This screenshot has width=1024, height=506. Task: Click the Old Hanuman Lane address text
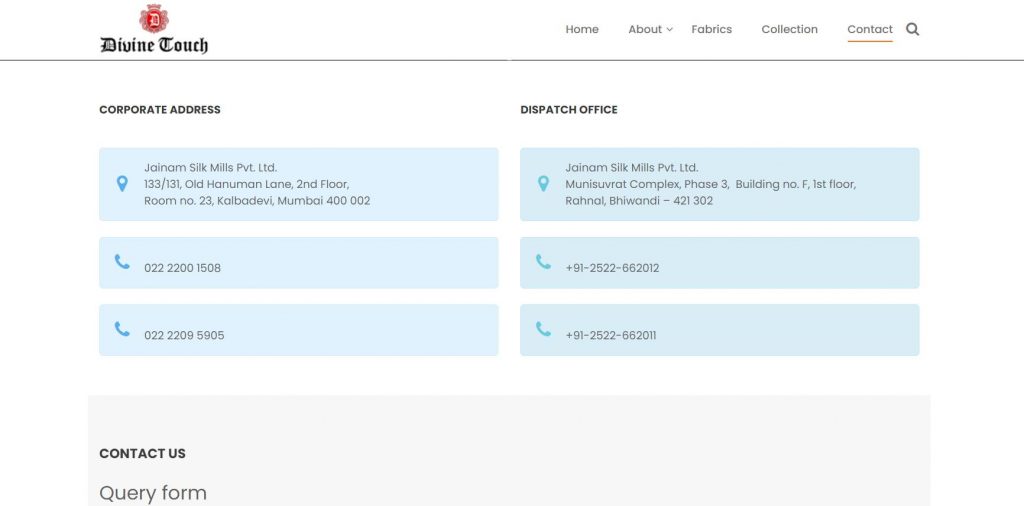point(247,184)
